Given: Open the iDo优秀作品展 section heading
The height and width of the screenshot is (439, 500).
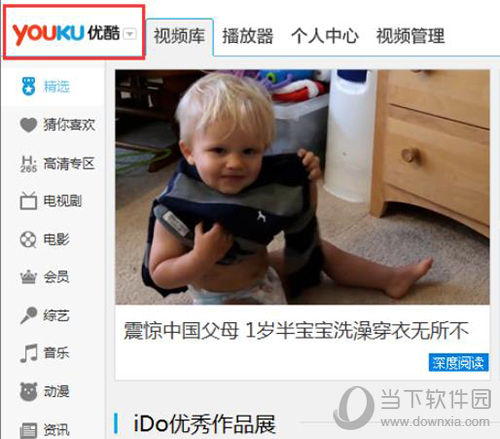Looking at the screenshot, I should pos(204,424).
